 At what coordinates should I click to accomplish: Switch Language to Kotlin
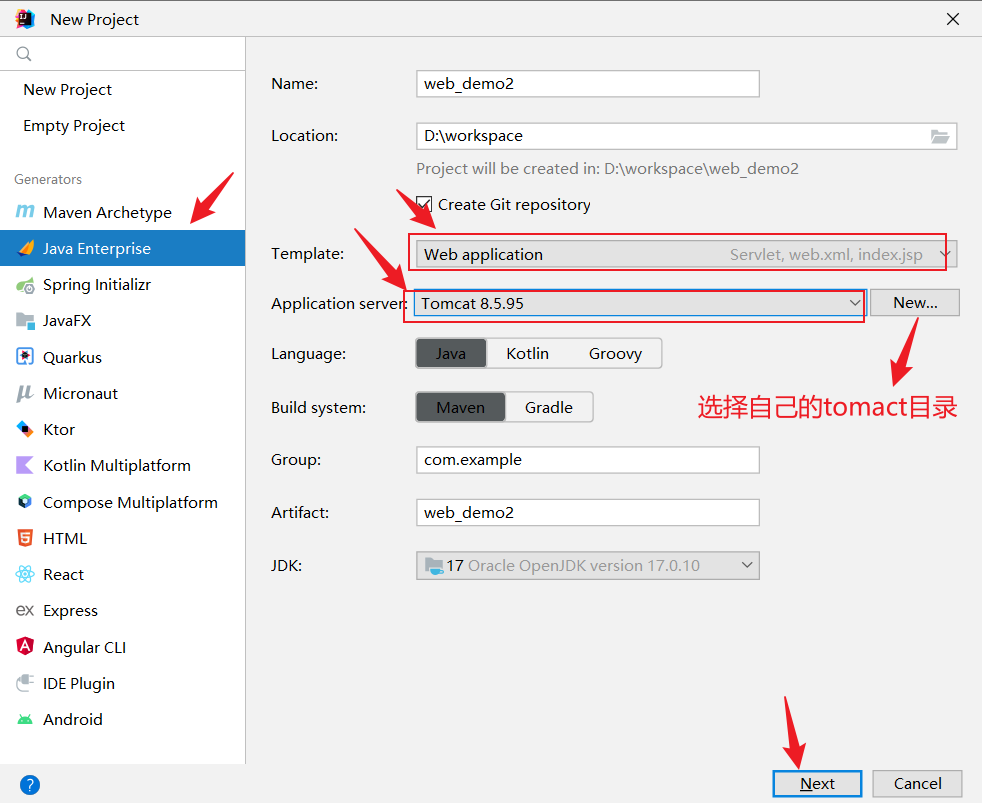pyautogui.click(x=527, y=353)
